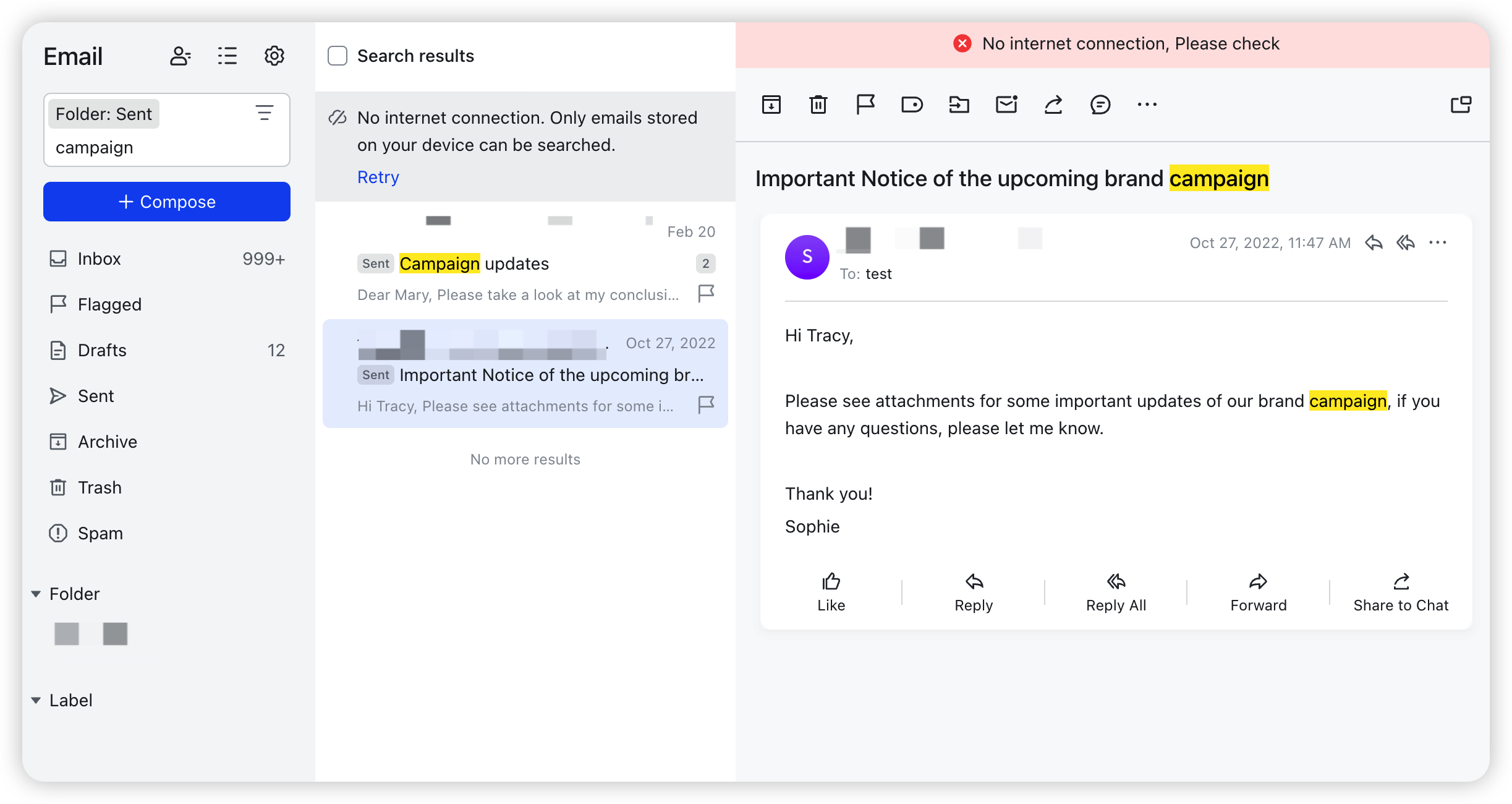Switch to the Spam folder
The height and width of the screenshot is (804, 1512).
click(100, 532)
